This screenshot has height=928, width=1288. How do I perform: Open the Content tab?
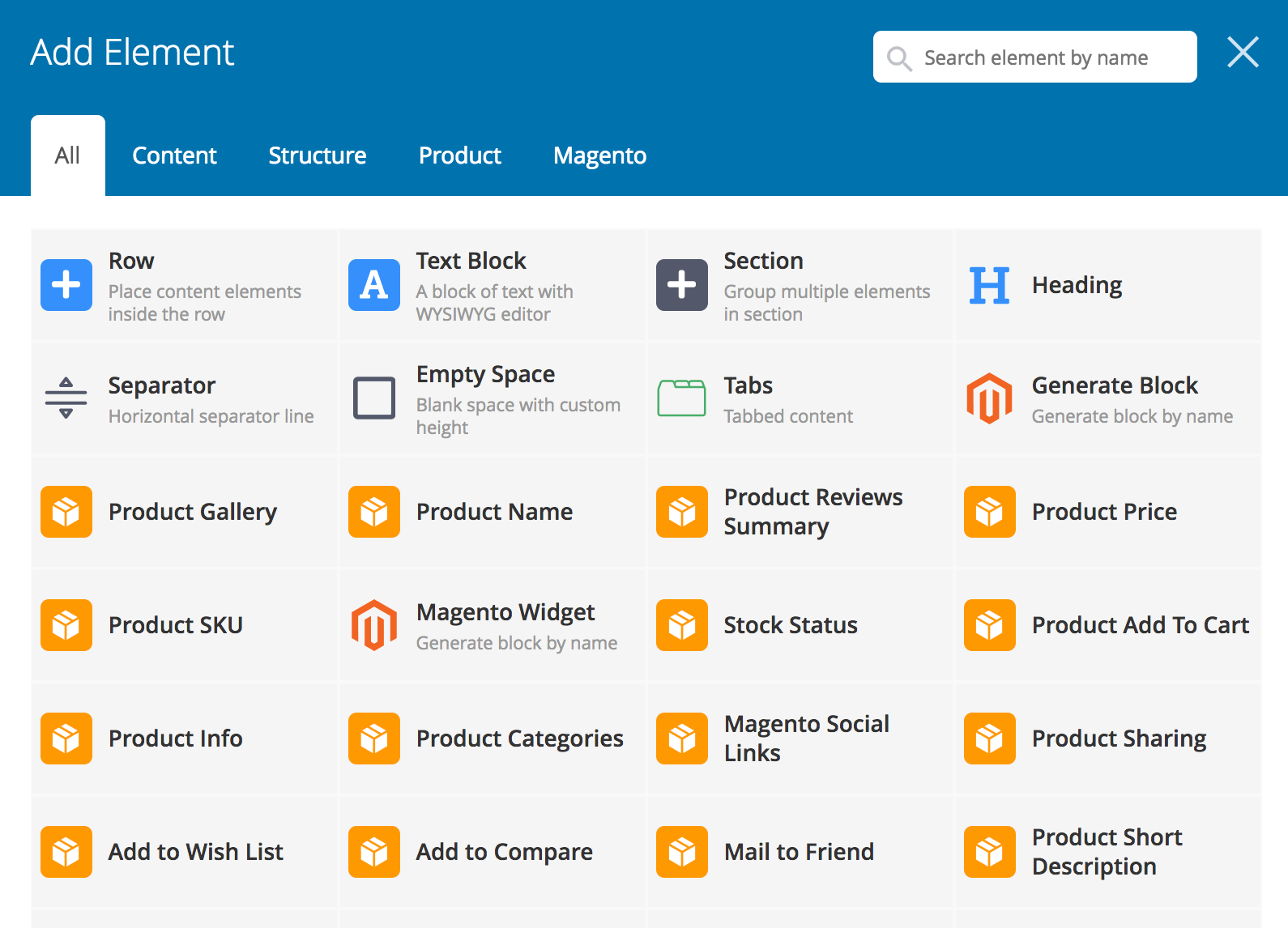pyautogui.click(x=174, y=155)
